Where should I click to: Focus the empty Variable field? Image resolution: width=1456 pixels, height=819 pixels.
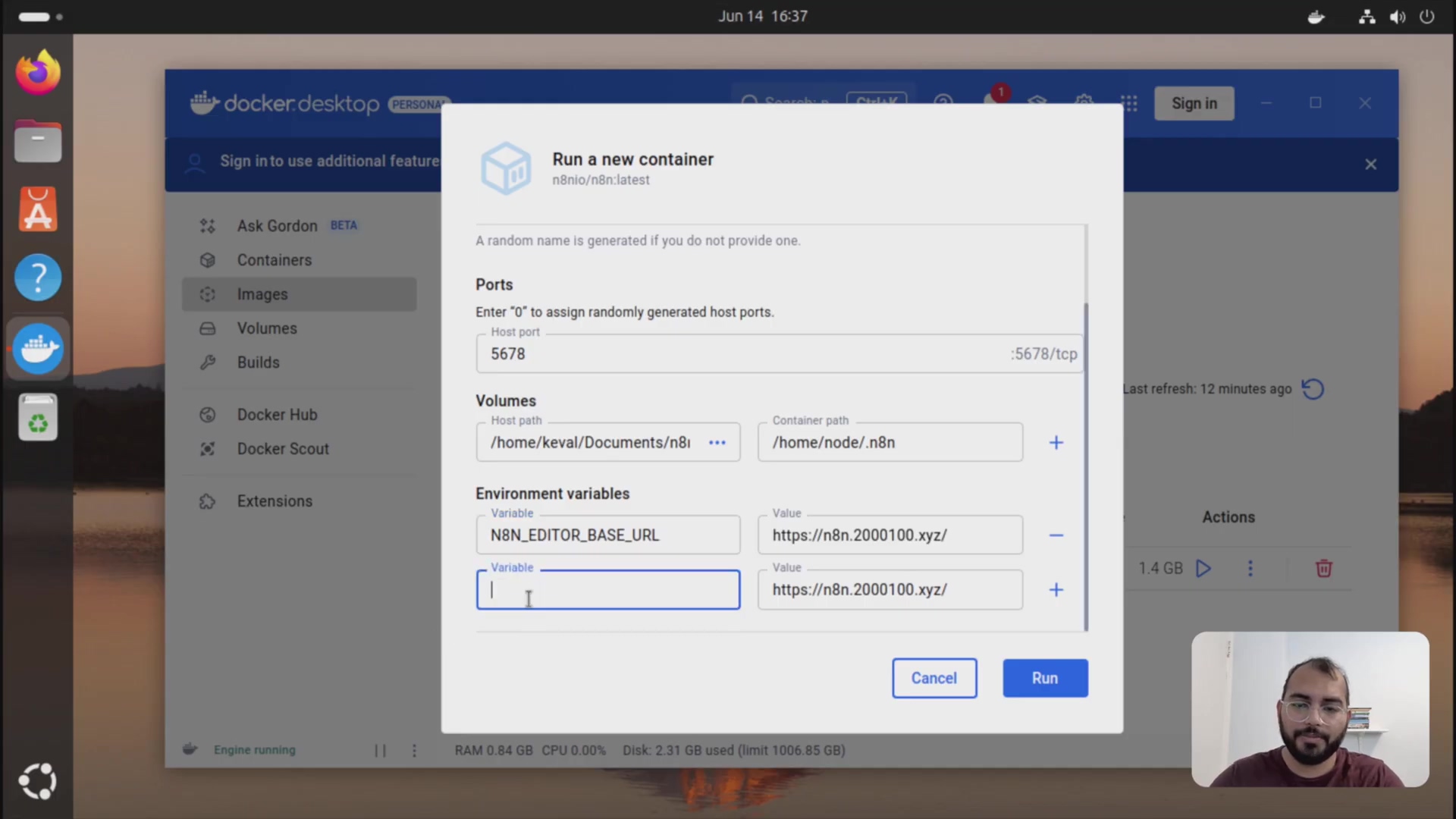pyautogui.click(x=608, y=590)
